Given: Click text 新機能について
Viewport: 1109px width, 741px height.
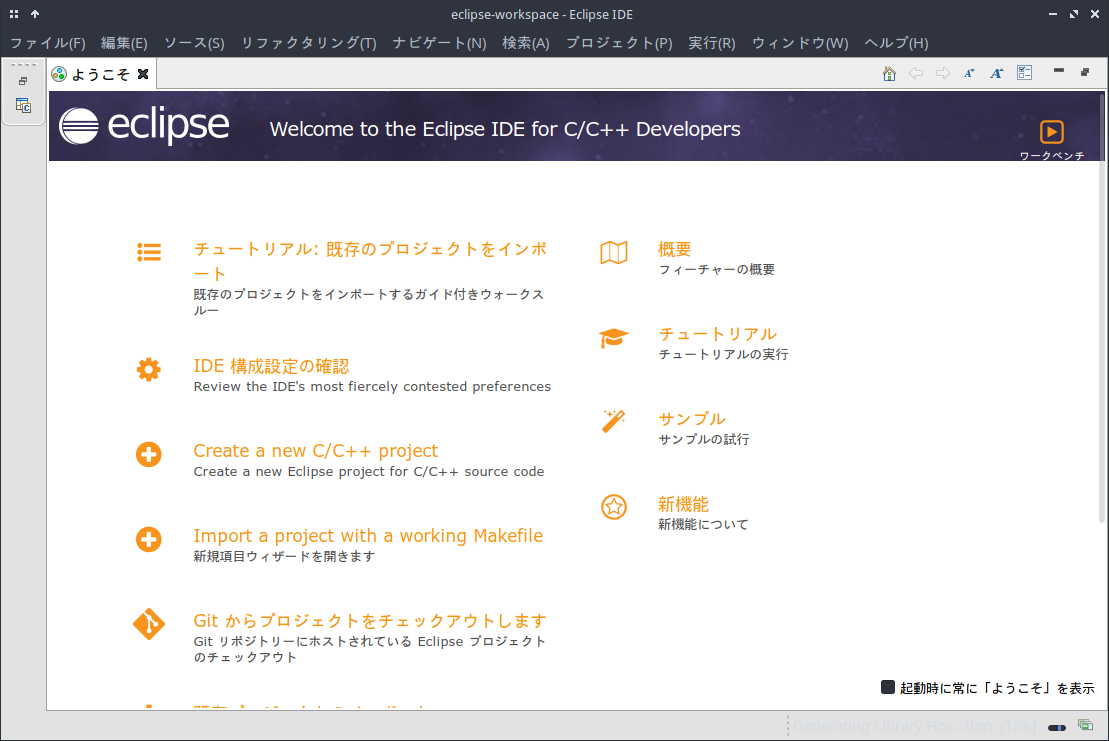Looking at the screenshot, I should click(x=703, y=525).
